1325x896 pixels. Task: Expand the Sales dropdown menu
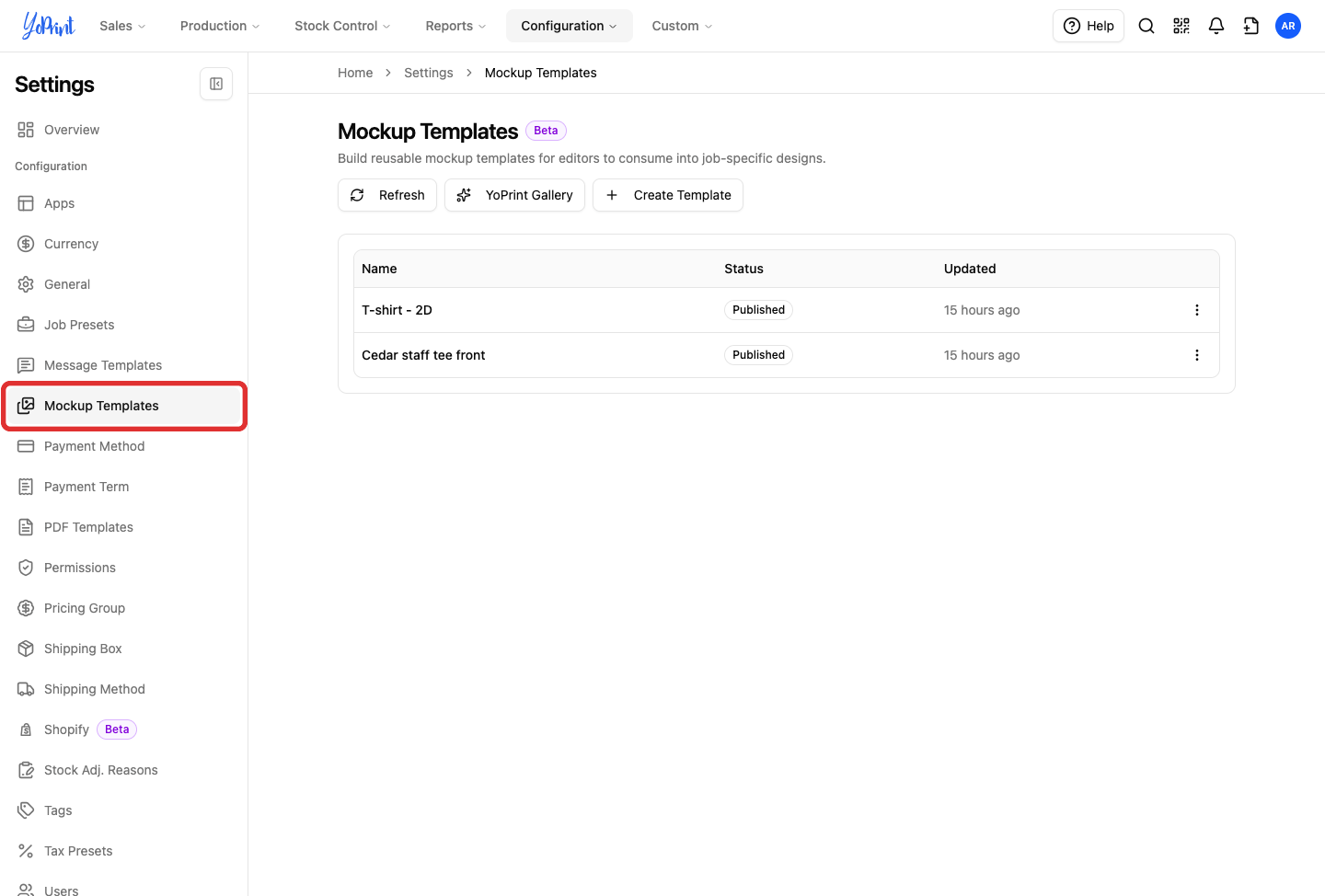pos(122,26)
